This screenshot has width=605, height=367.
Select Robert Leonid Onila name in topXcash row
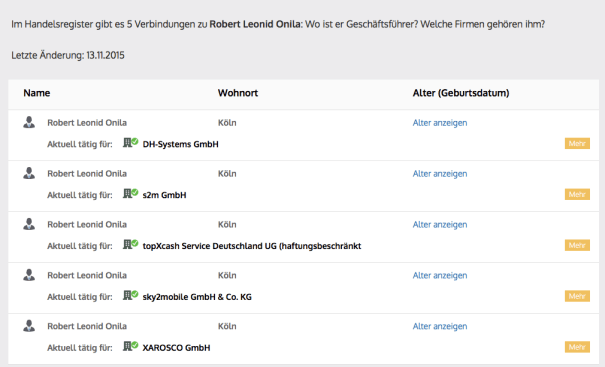(87, 225)
